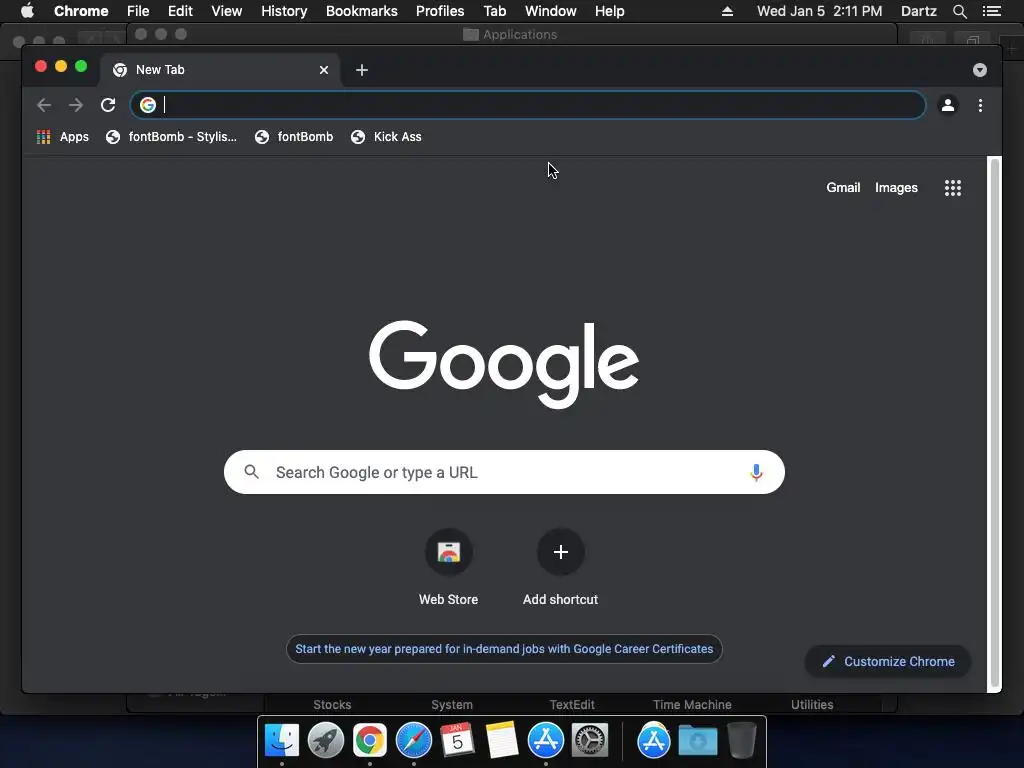Focus the address bar

pyautogui.click(x=528, y=105)
